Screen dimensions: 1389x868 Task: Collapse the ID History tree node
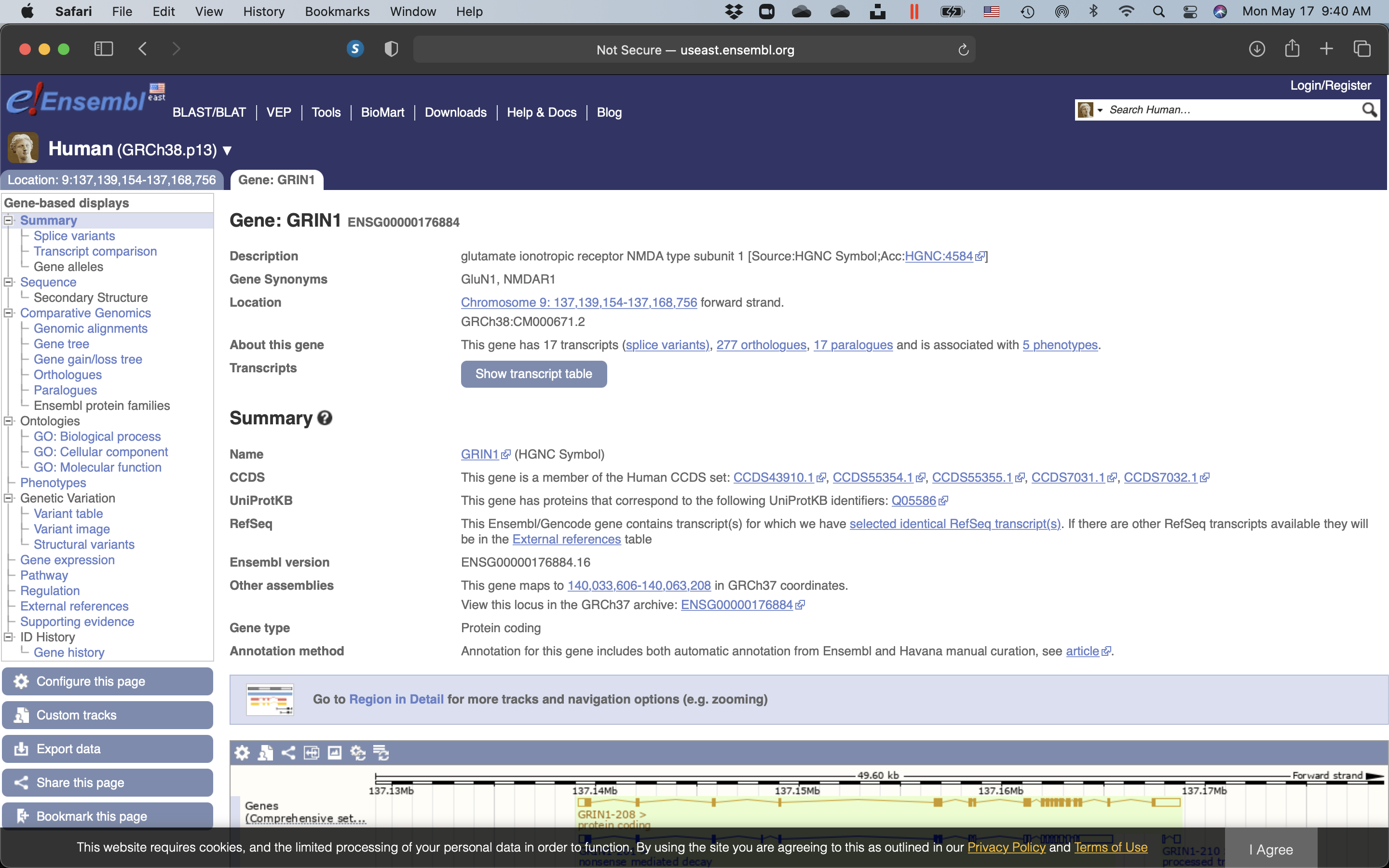[9, 637]
